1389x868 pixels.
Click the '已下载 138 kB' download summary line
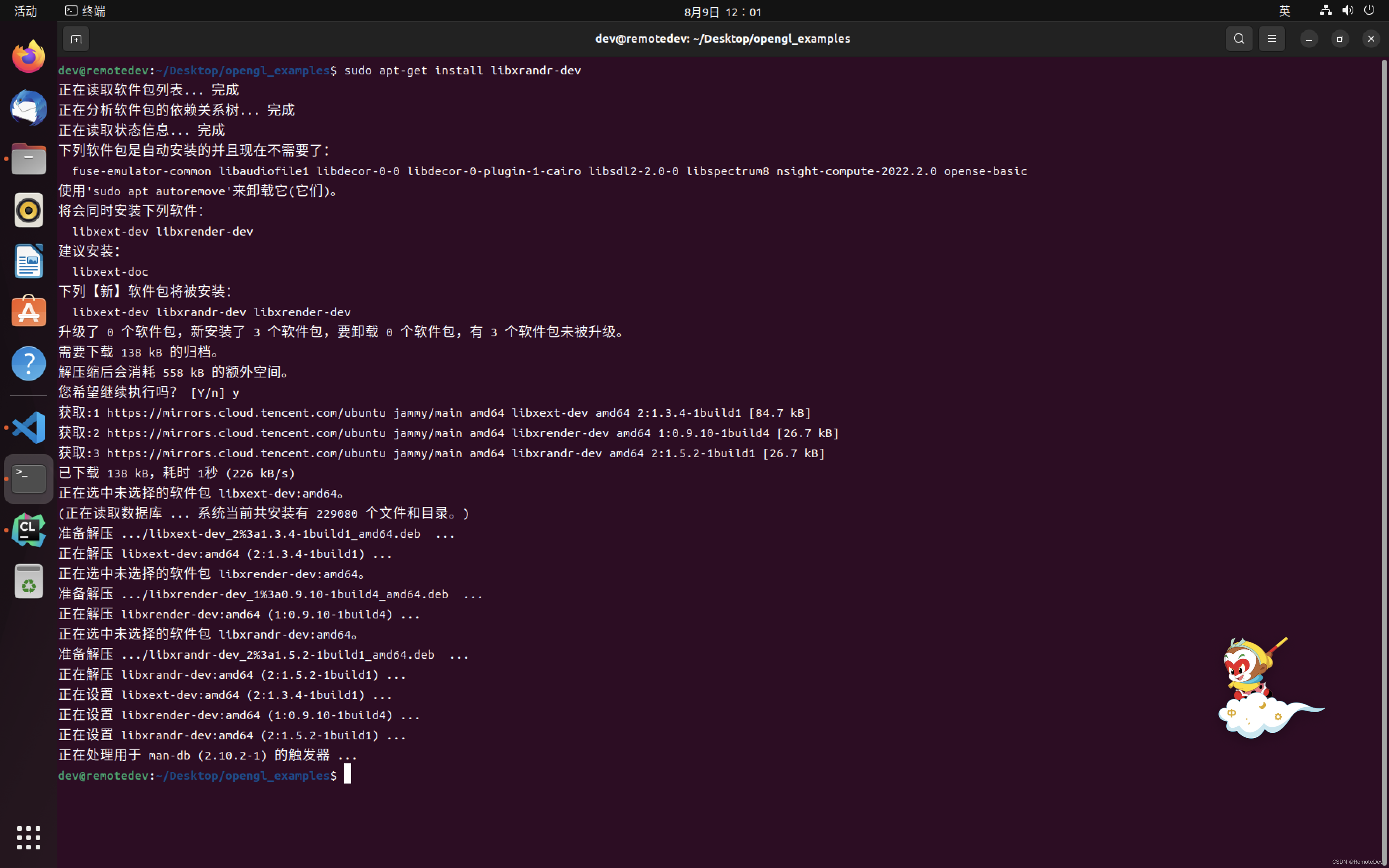[177, 473]
